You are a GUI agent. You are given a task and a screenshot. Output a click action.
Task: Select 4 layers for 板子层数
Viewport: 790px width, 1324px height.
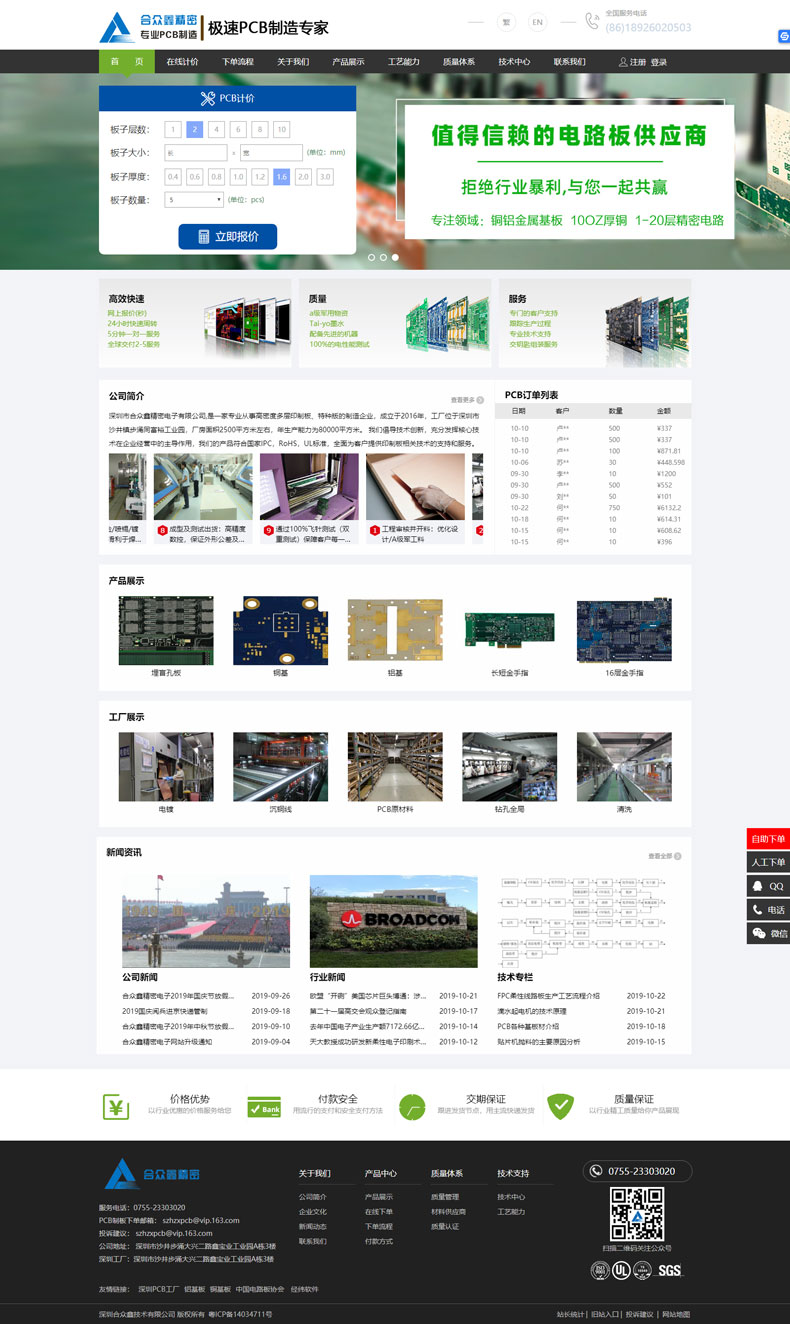[x=216, y=129]
